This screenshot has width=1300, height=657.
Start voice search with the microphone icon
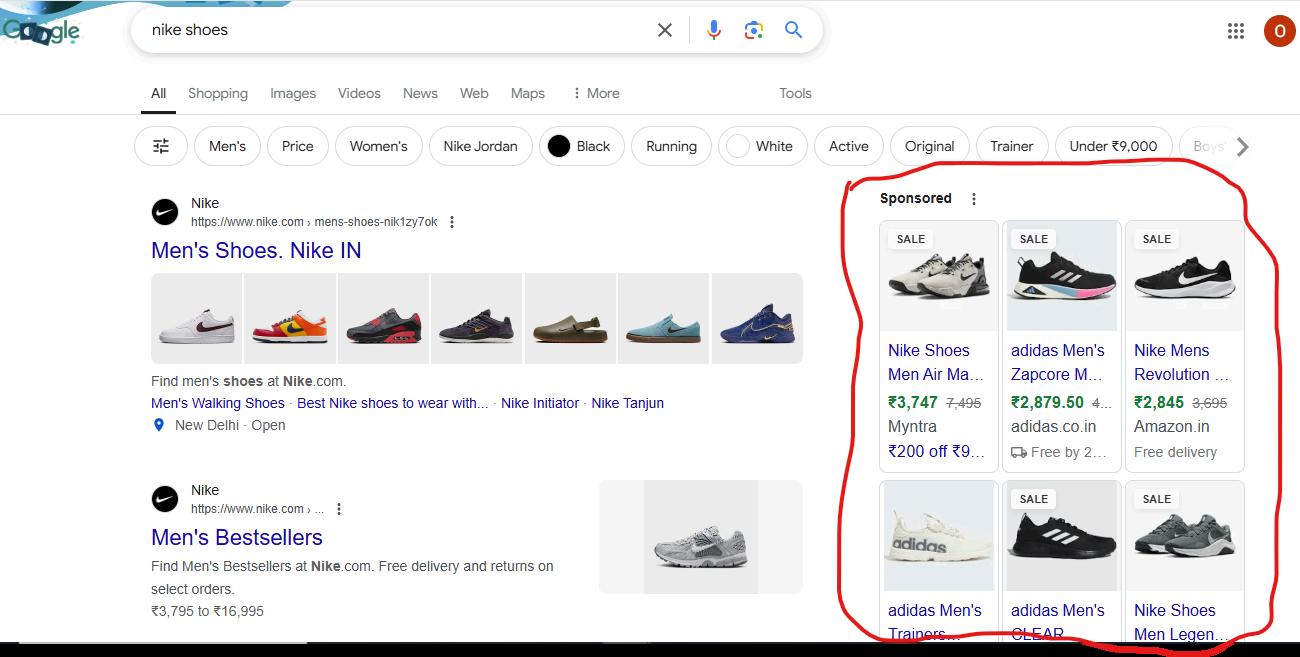coord(713,30)
